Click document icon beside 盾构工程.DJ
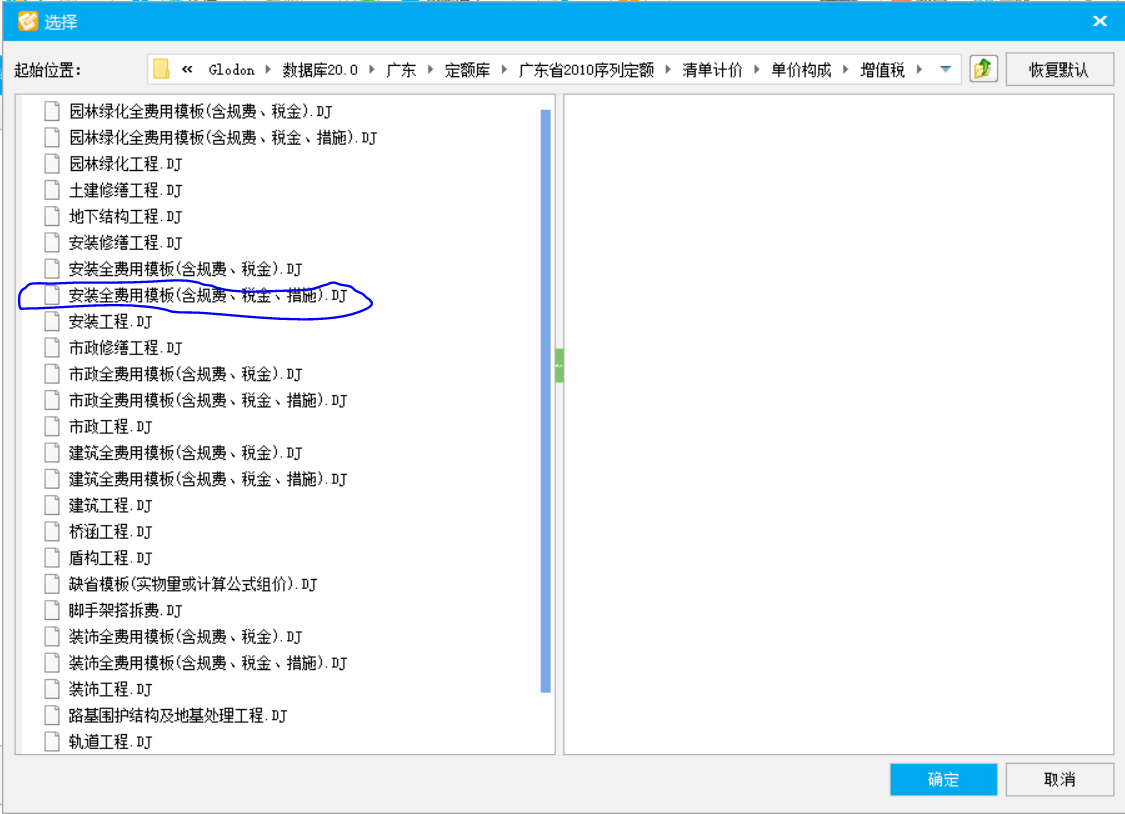This screenshot has width=1125, height=814. [x=52, y=558]
